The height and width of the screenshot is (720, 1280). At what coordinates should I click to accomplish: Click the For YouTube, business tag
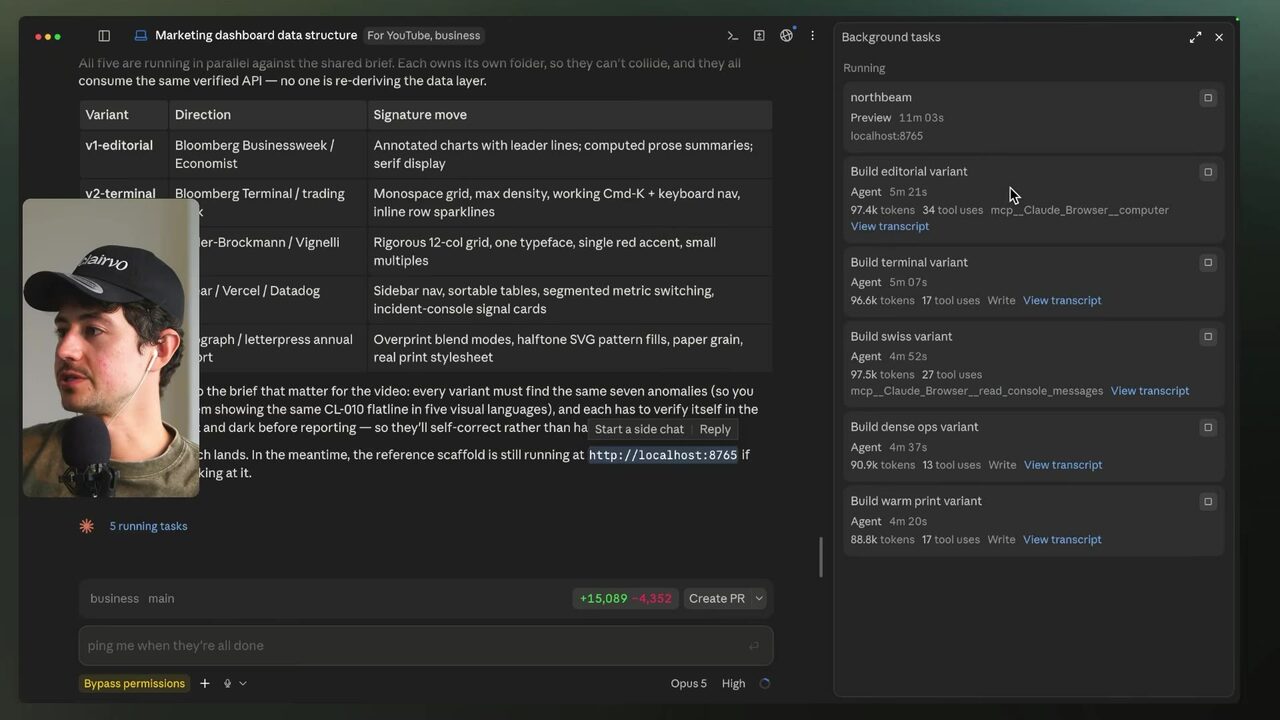[423, 36]
